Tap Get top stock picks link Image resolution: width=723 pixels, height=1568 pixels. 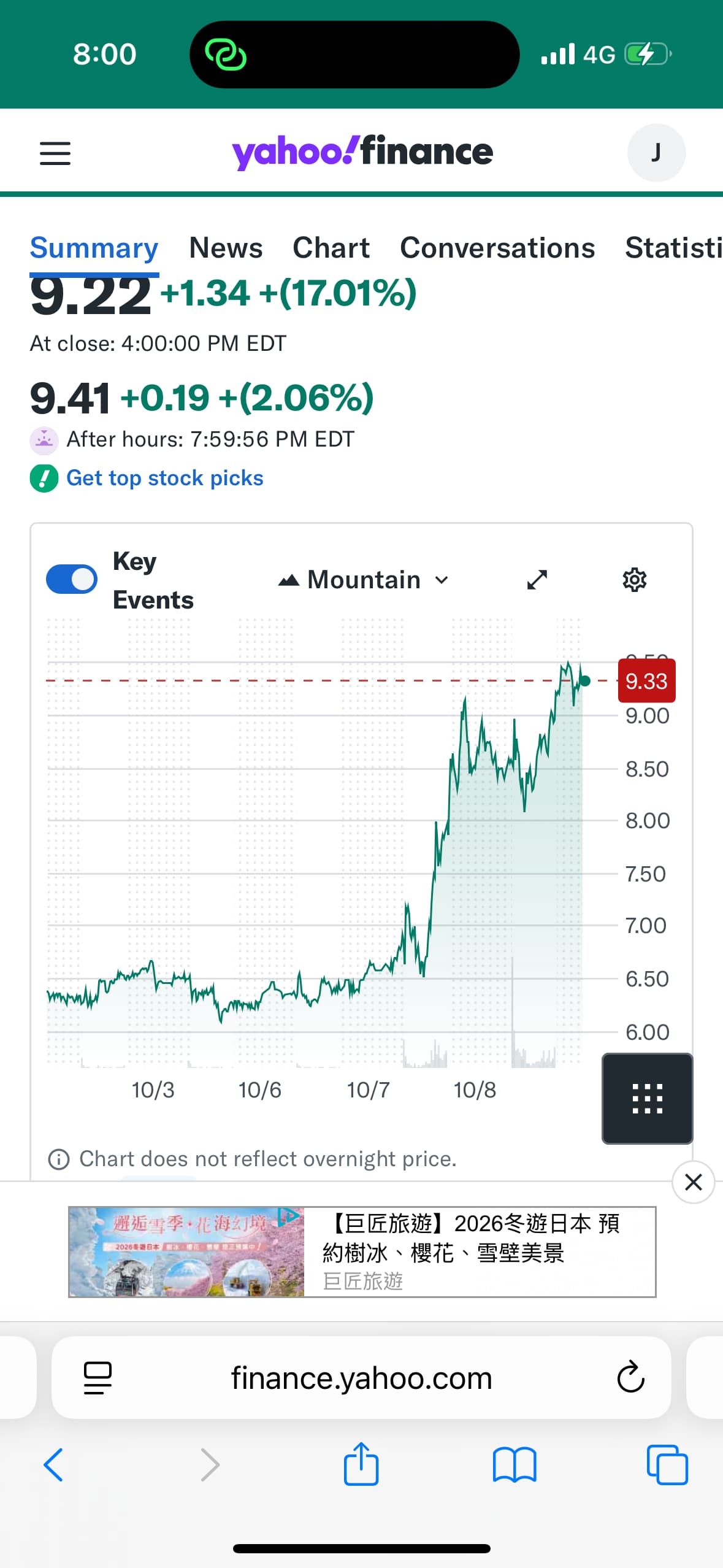(x=164, y=478)
